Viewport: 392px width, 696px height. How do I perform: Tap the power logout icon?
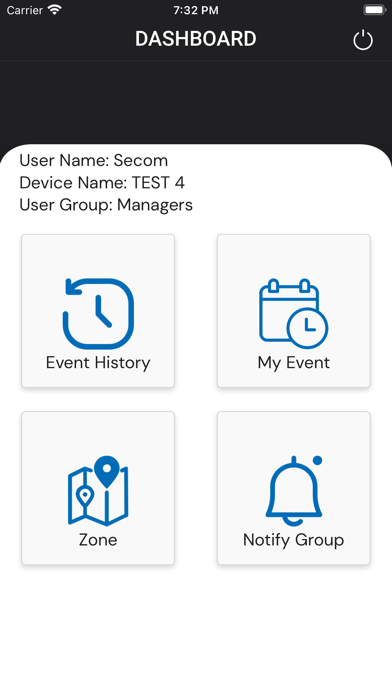(x=363, y=40)
